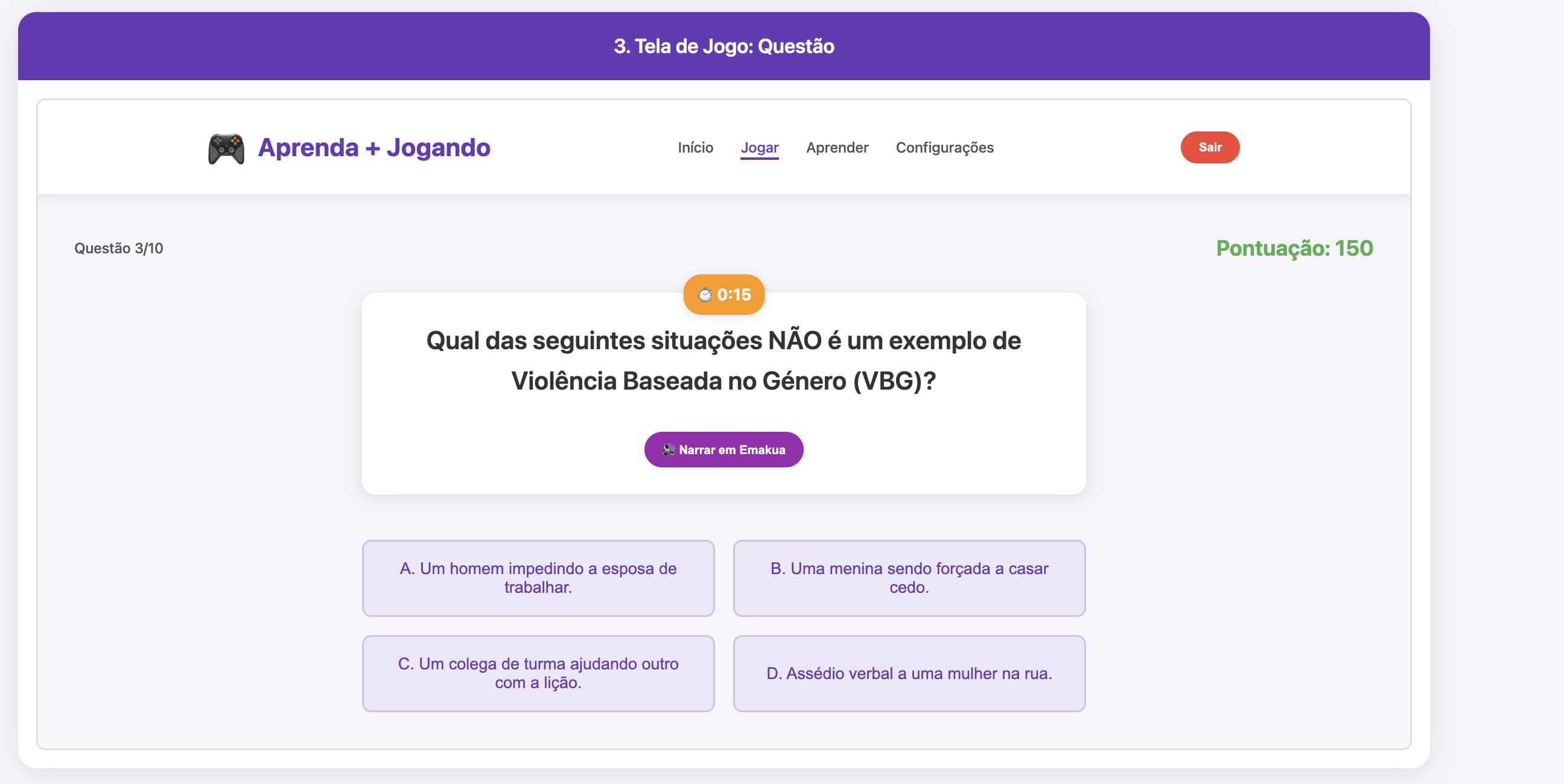Select answer D about verbal harassment
Viewport: 1564px width, 784px height.
(909, 673)
